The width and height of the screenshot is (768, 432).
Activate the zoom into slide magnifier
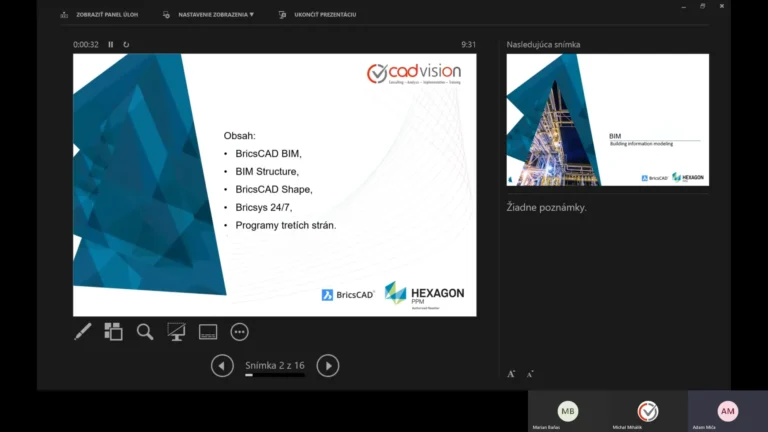click(144, 332)
